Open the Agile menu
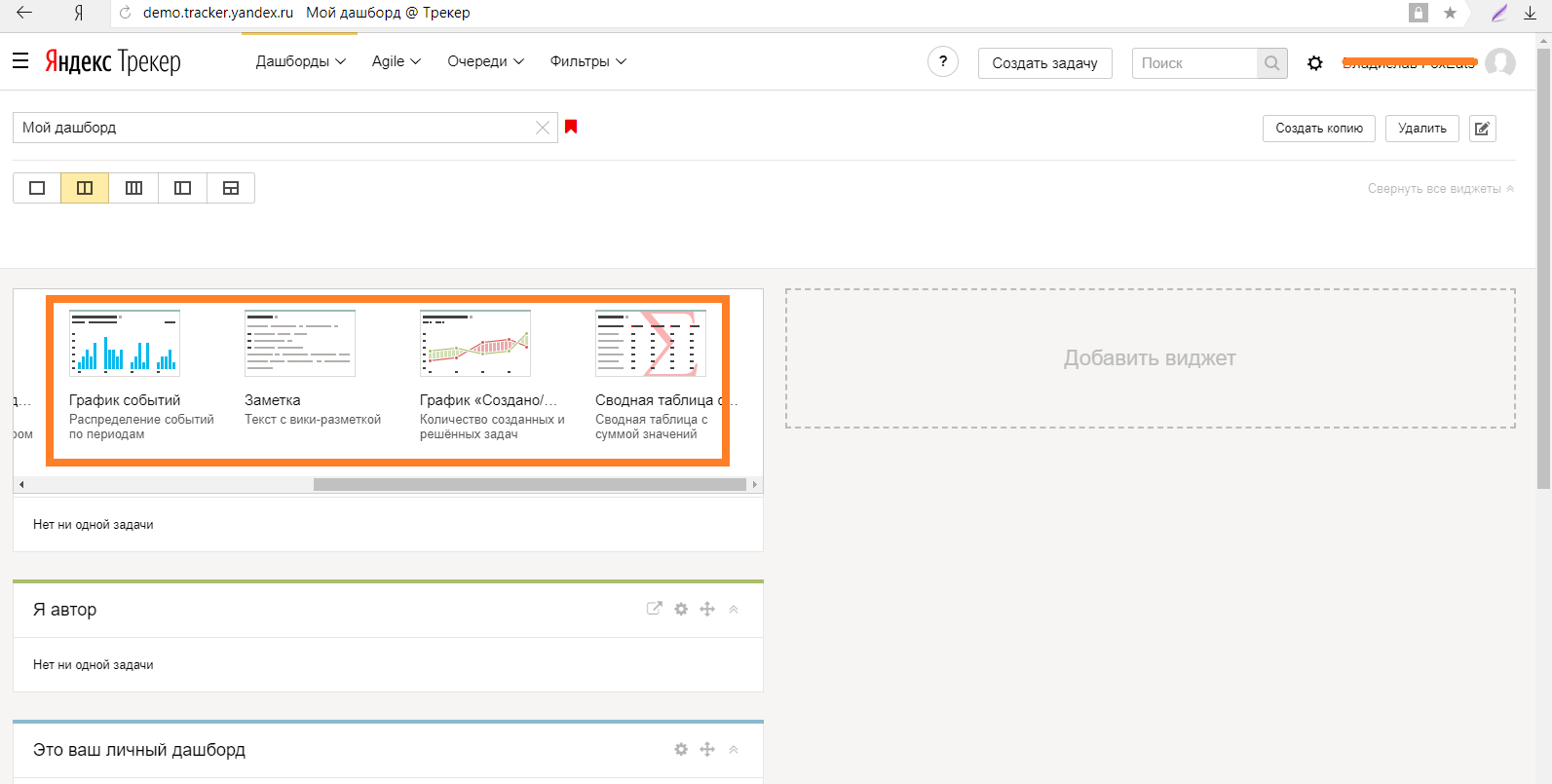 click(x=397, y=61)
